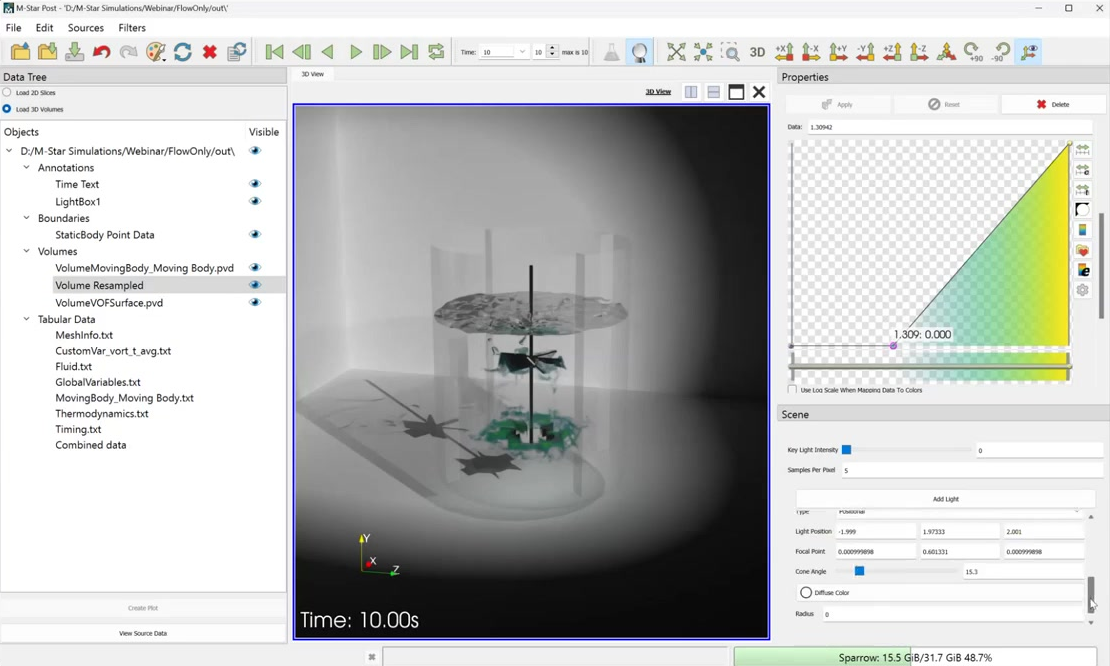
Task: Collapse the Annotations tree group
Action: coord(26,168)
